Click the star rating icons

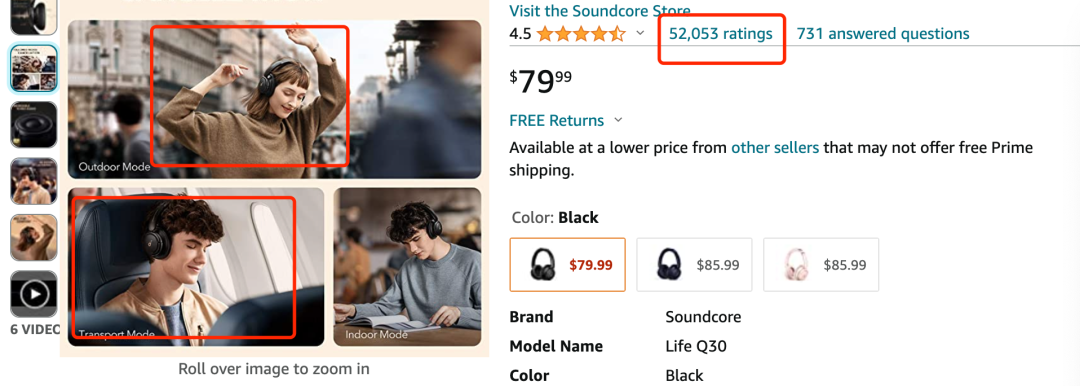pyautogui.click(x=581, y=33)
